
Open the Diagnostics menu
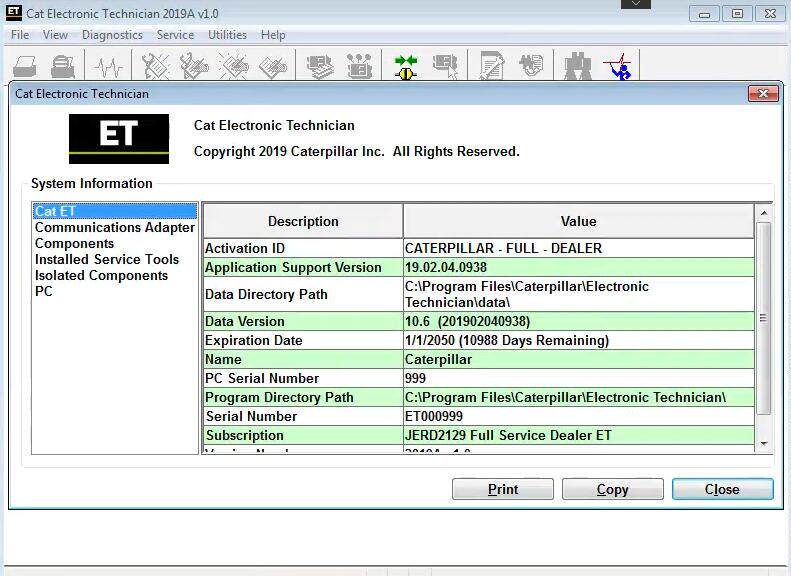tap(112, 35)
